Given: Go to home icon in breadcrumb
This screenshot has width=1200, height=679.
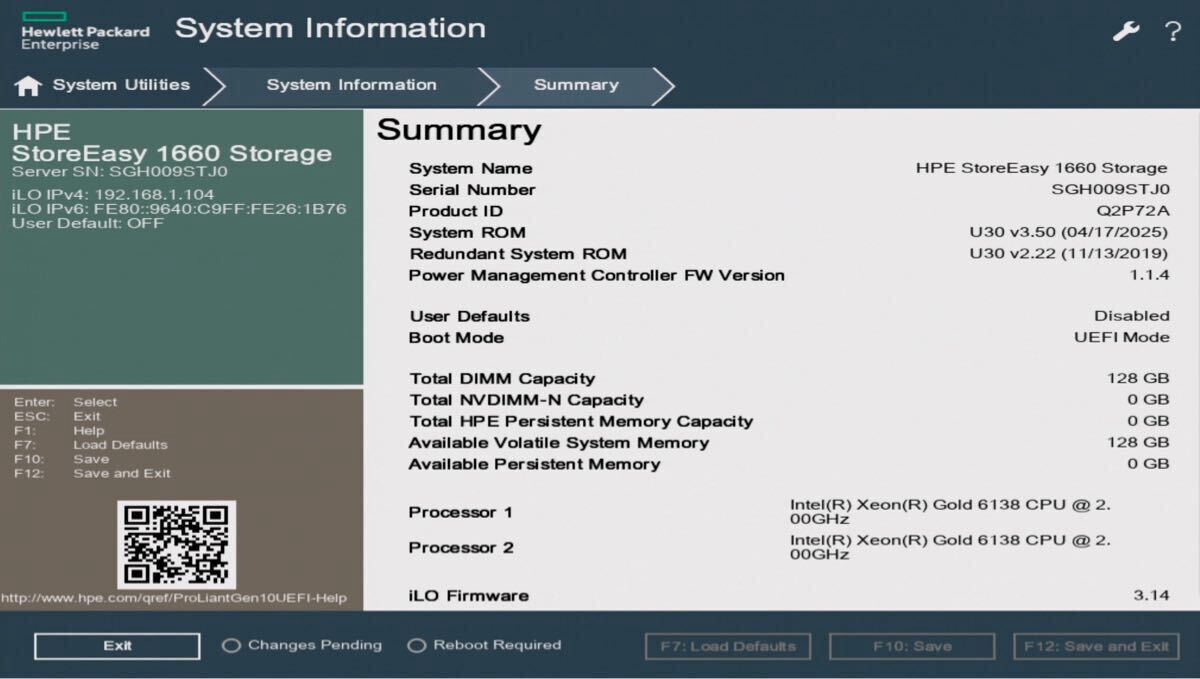Looking at the screenshot, I should 28,86.
